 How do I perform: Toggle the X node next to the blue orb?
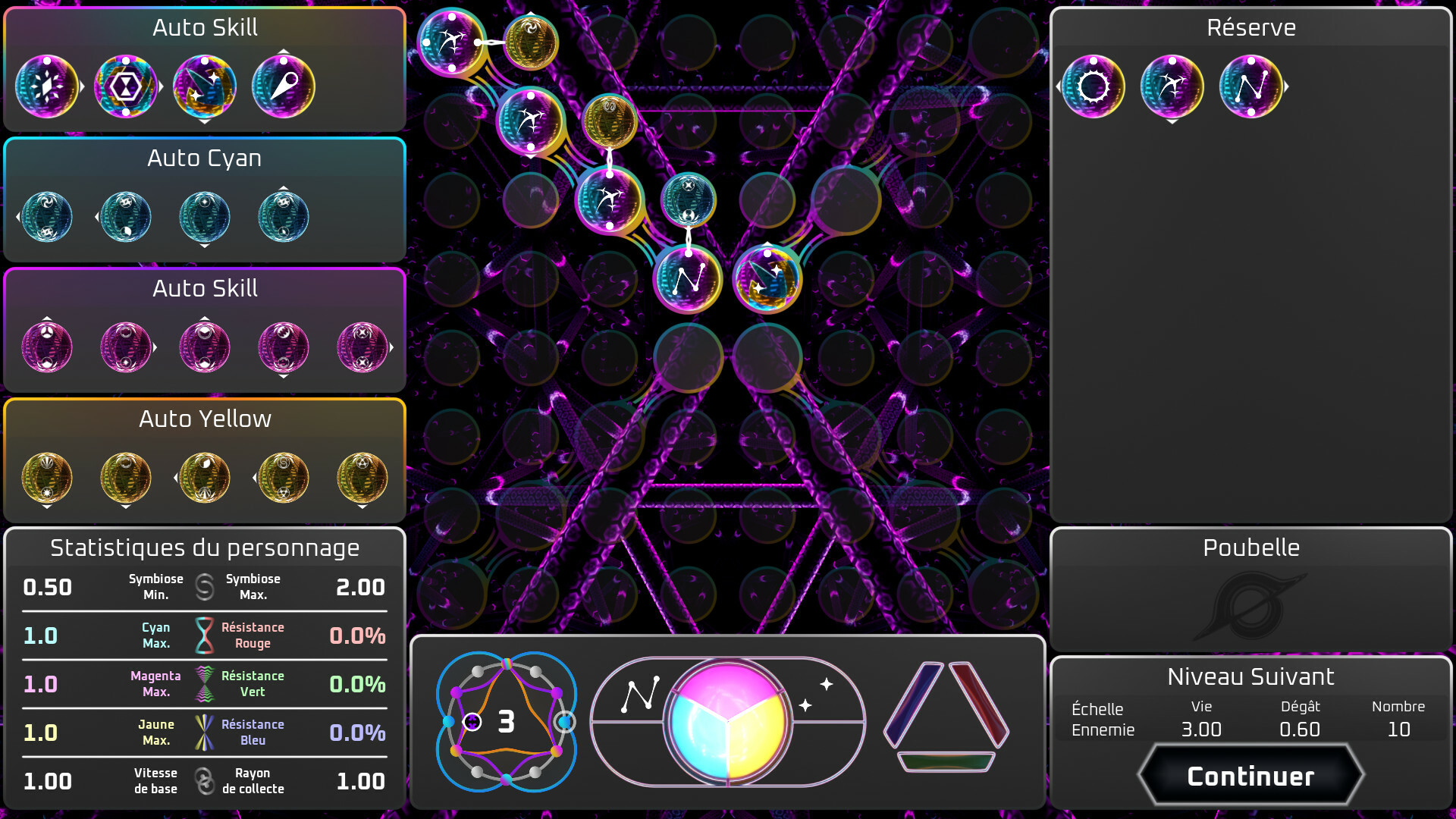point(687,184)
